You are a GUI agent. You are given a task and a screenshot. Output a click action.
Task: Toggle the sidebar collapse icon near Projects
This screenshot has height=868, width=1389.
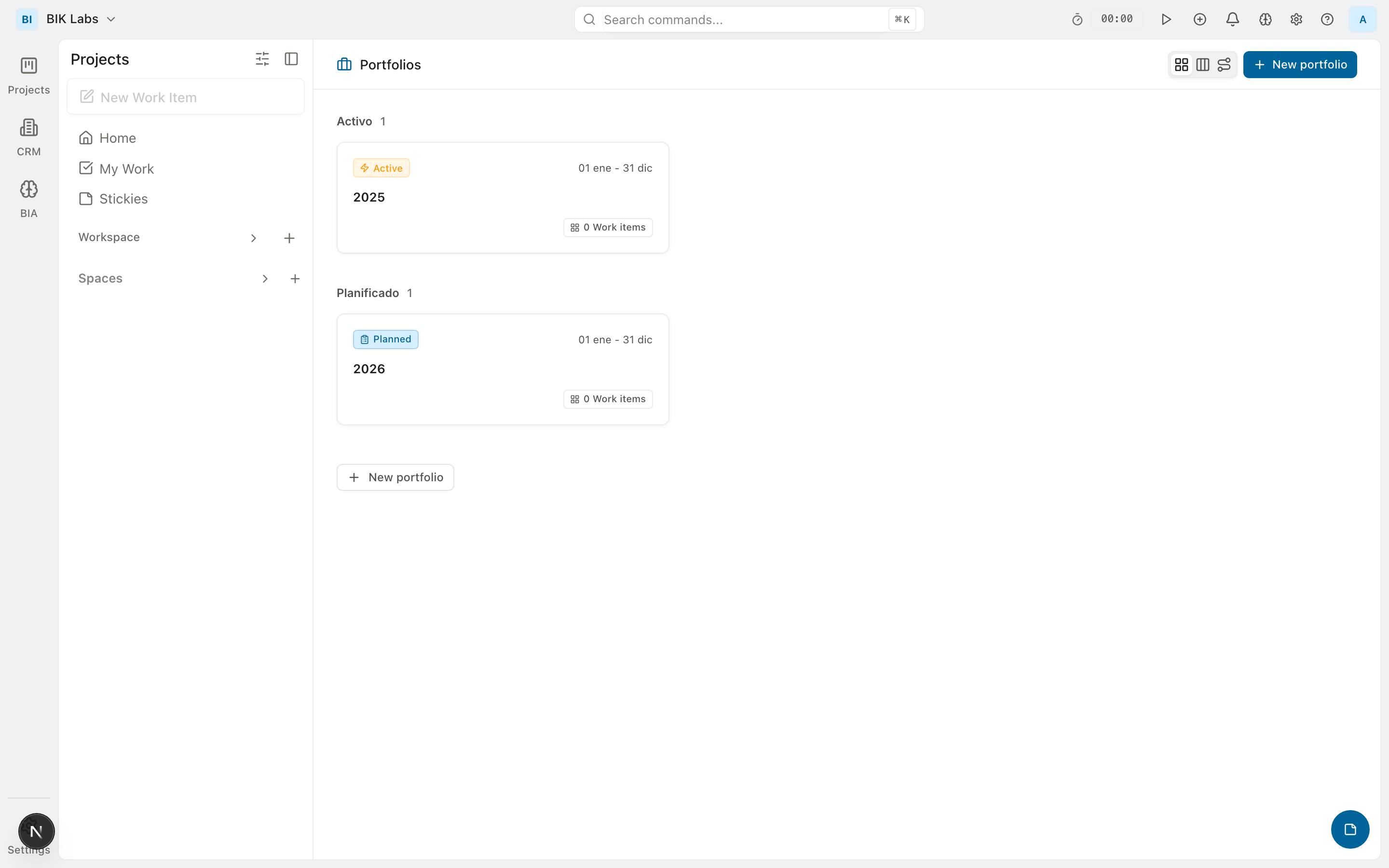[291, 58]
